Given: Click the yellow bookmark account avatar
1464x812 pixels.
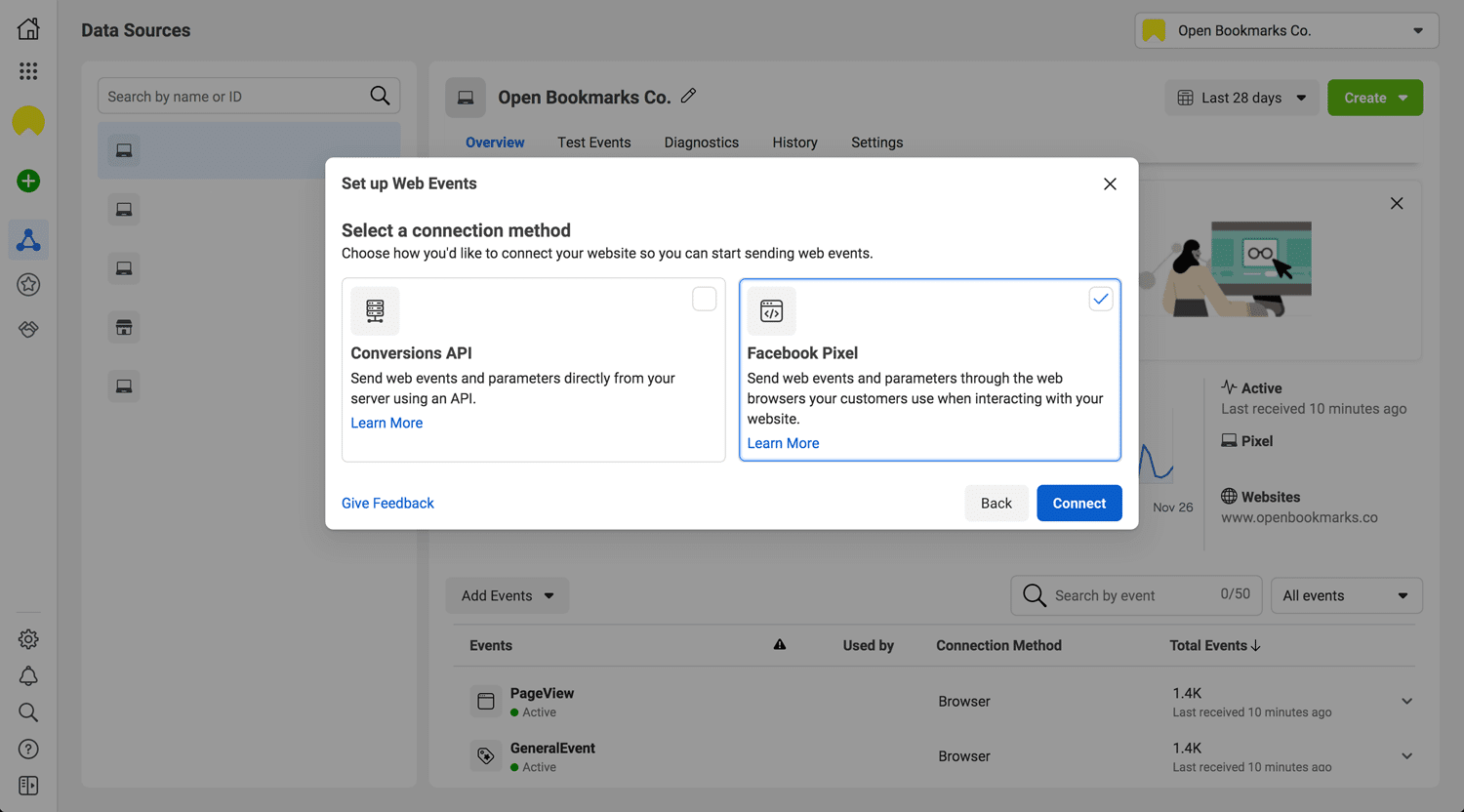Looking at the screenshot, I should tap(28, 121).
